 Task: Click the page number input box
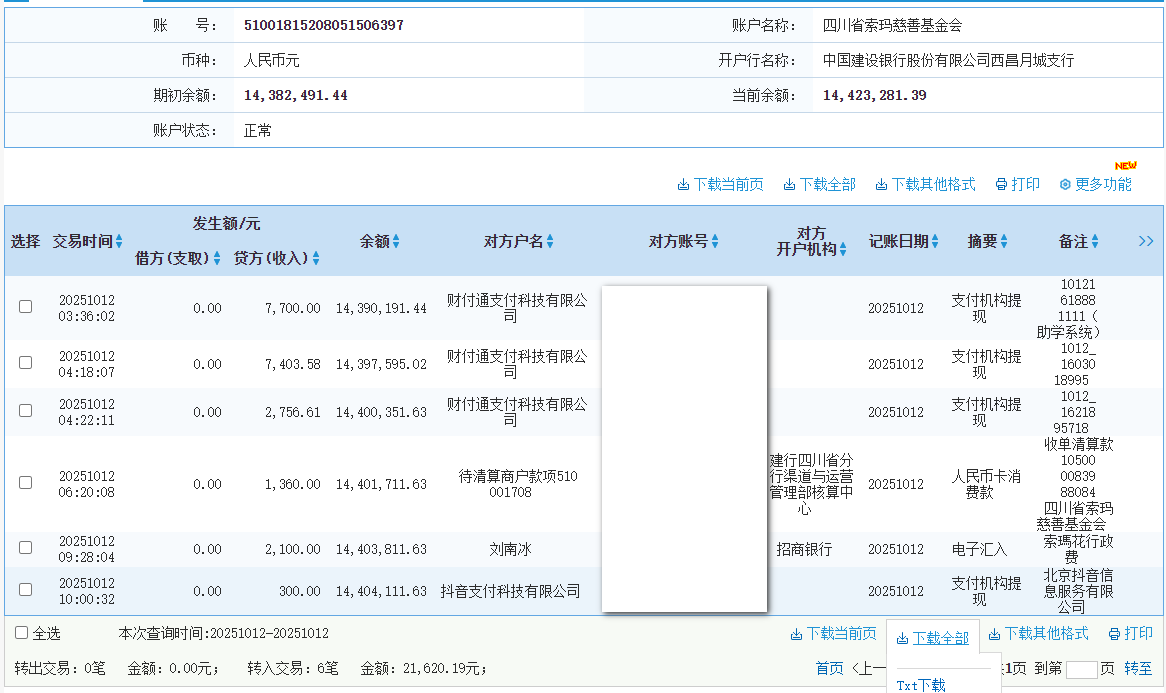pos(1081,670)
